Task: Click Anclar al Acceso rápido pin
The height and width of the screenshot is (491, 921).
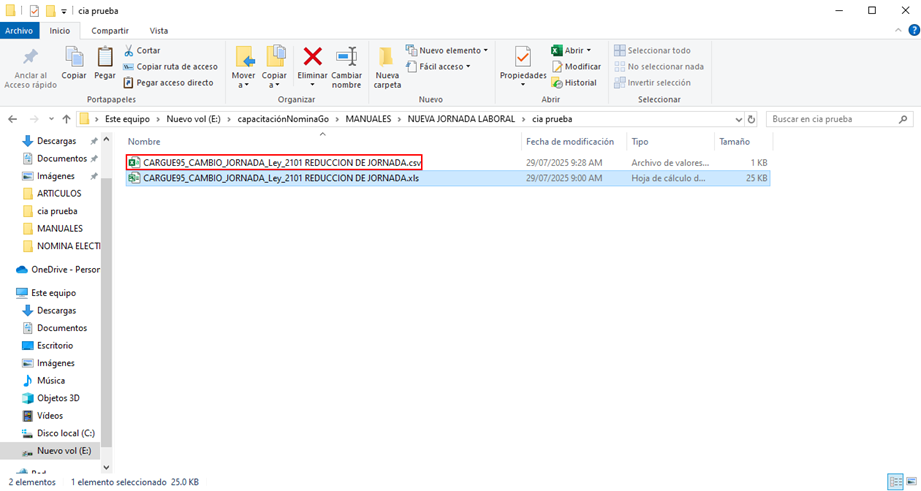Action: click(x=30, y=58)
